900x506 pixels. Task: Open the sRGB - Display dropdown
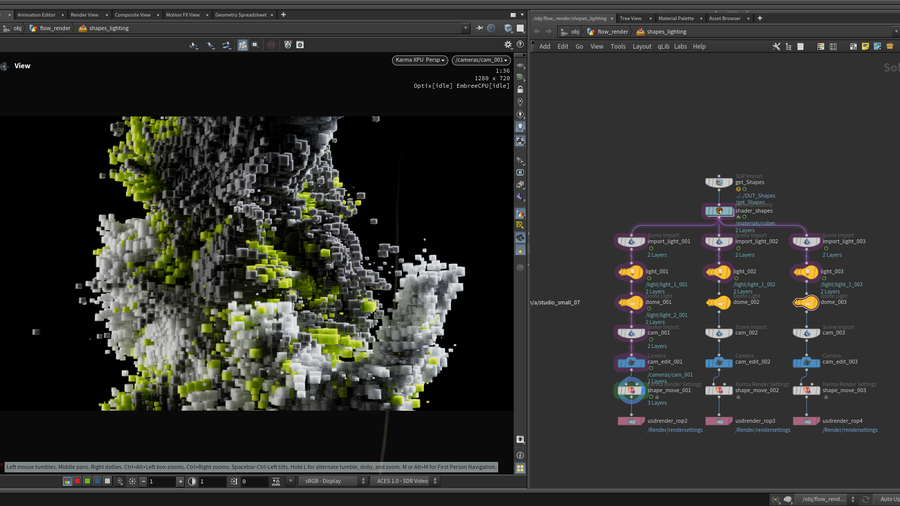click(x=333, y=481)
